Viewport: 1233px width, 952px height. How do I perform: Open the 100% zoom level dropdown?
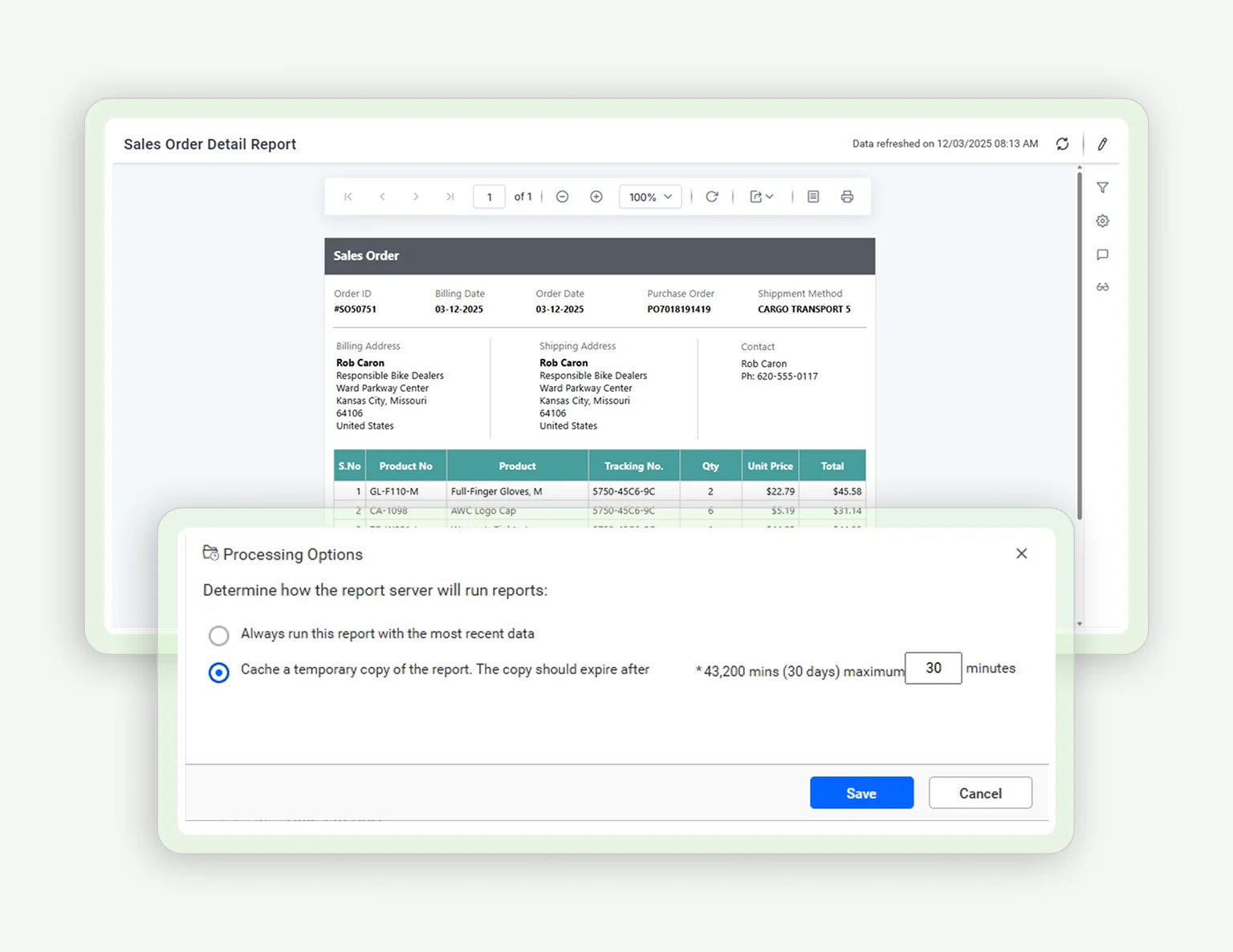649,196
